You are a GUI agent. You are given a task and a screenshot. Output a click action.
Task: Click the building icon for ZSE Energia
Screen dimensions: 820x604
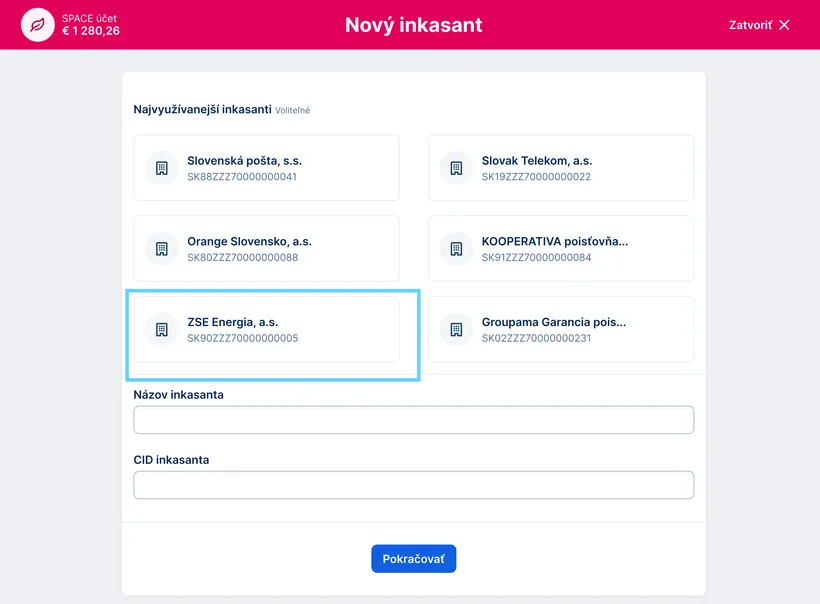click(x=162, y=329)
